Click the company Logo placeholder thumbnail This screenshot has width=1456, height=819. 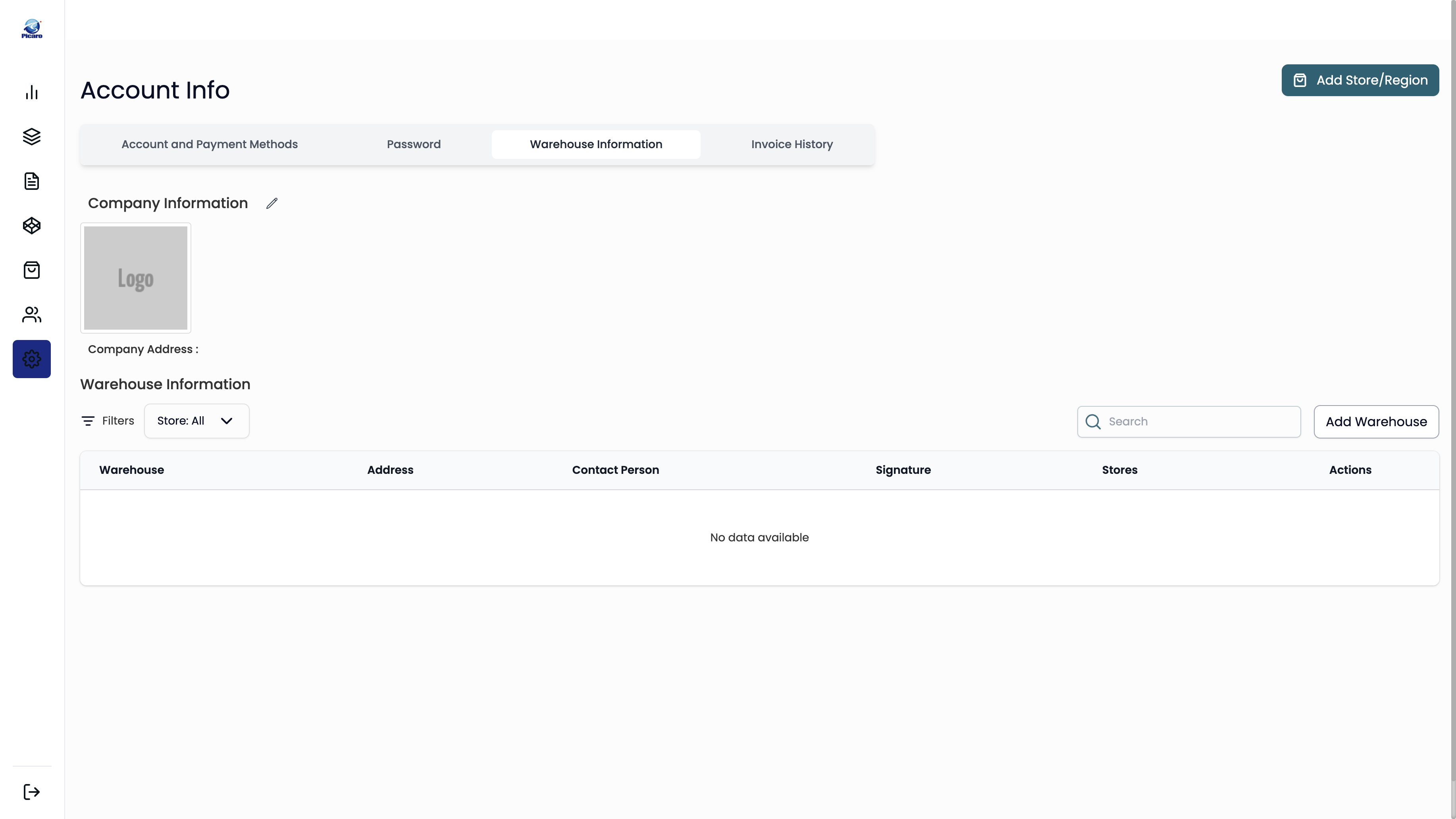[x=136, y=278]
